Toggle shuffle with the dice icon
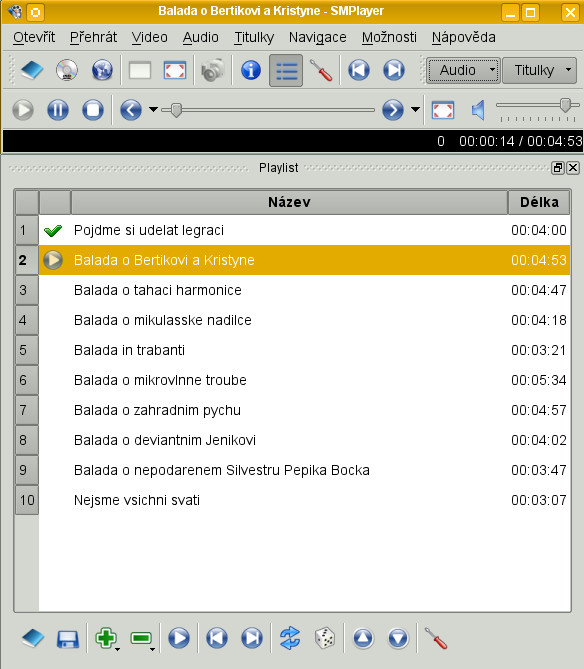584x669 pixels. (325, 638)
